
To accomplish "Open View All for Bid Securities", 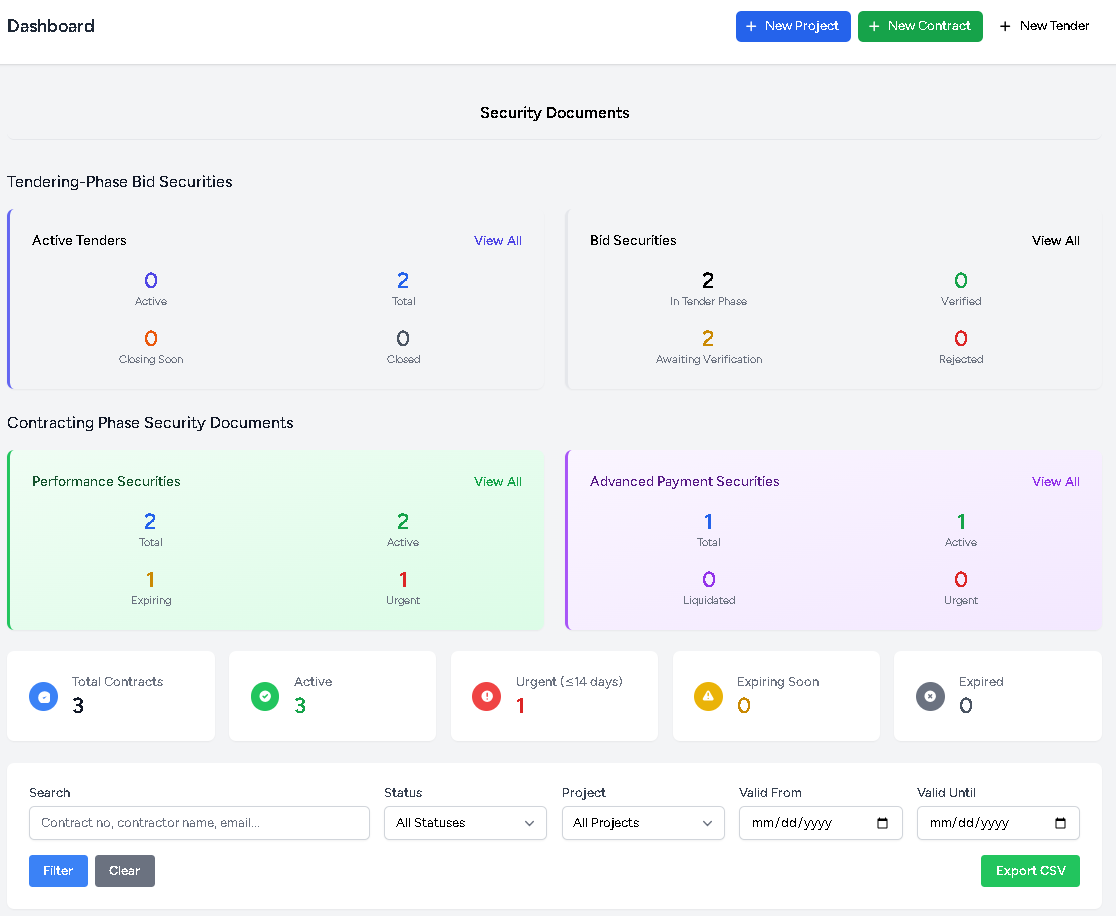I will click(x=1056, y=241).
